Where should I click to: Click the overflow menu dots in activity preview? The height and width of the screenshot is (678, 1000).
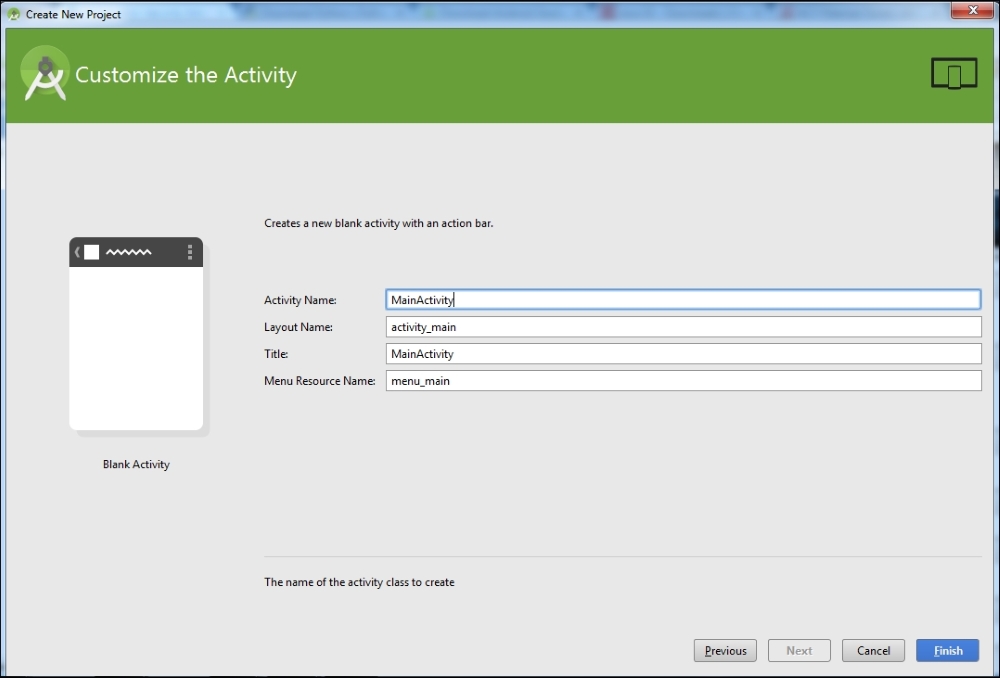tap(189, 252)
